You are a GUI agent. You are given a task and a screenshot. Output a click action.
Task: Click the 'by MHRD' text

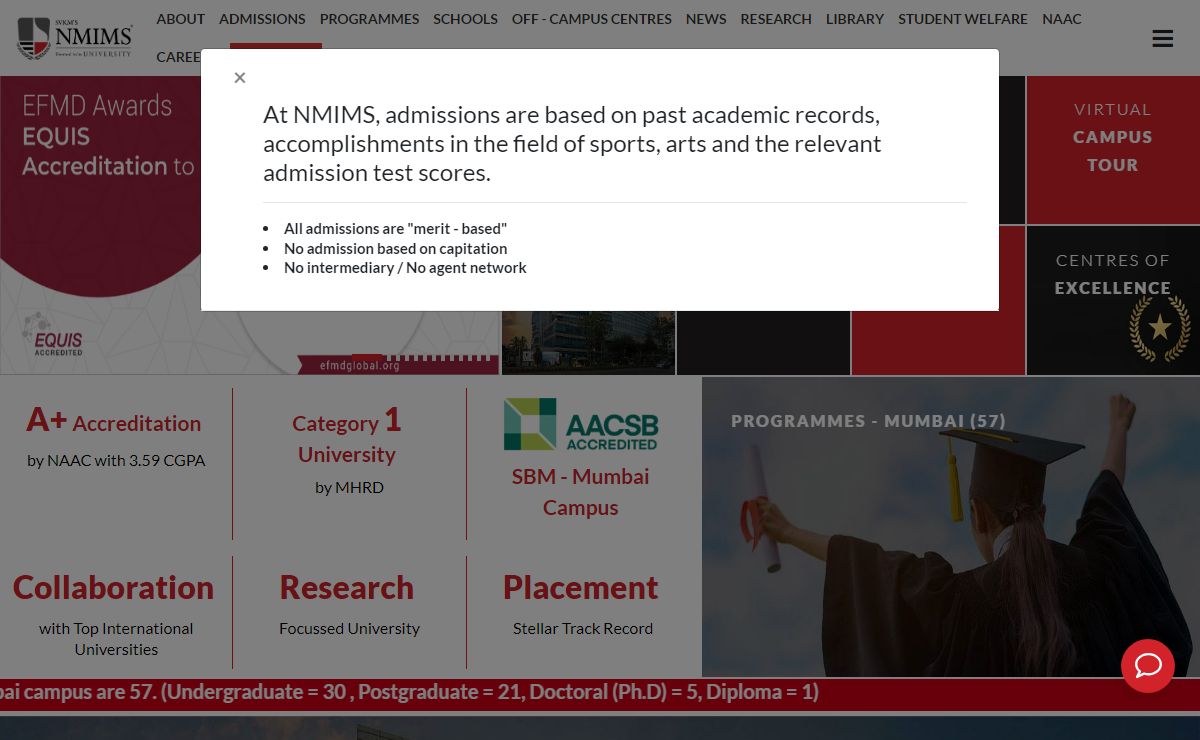349,488
